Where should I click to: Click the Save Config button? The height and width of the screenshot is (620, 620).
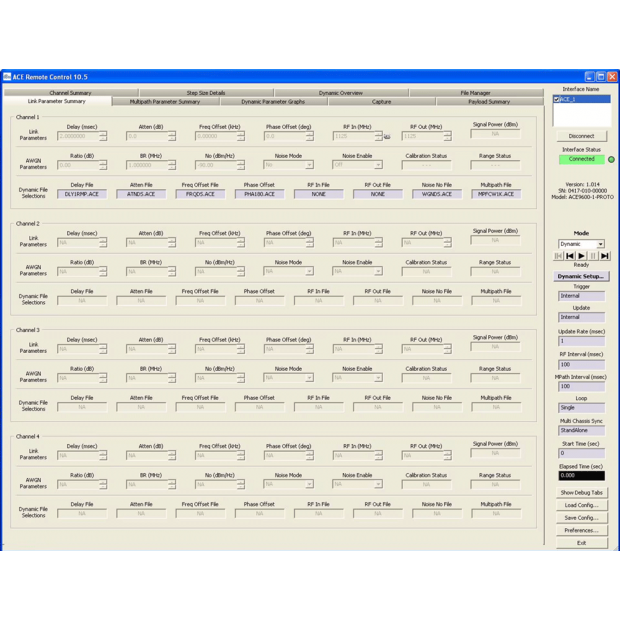pyautogui.click(x=581, y=518)
